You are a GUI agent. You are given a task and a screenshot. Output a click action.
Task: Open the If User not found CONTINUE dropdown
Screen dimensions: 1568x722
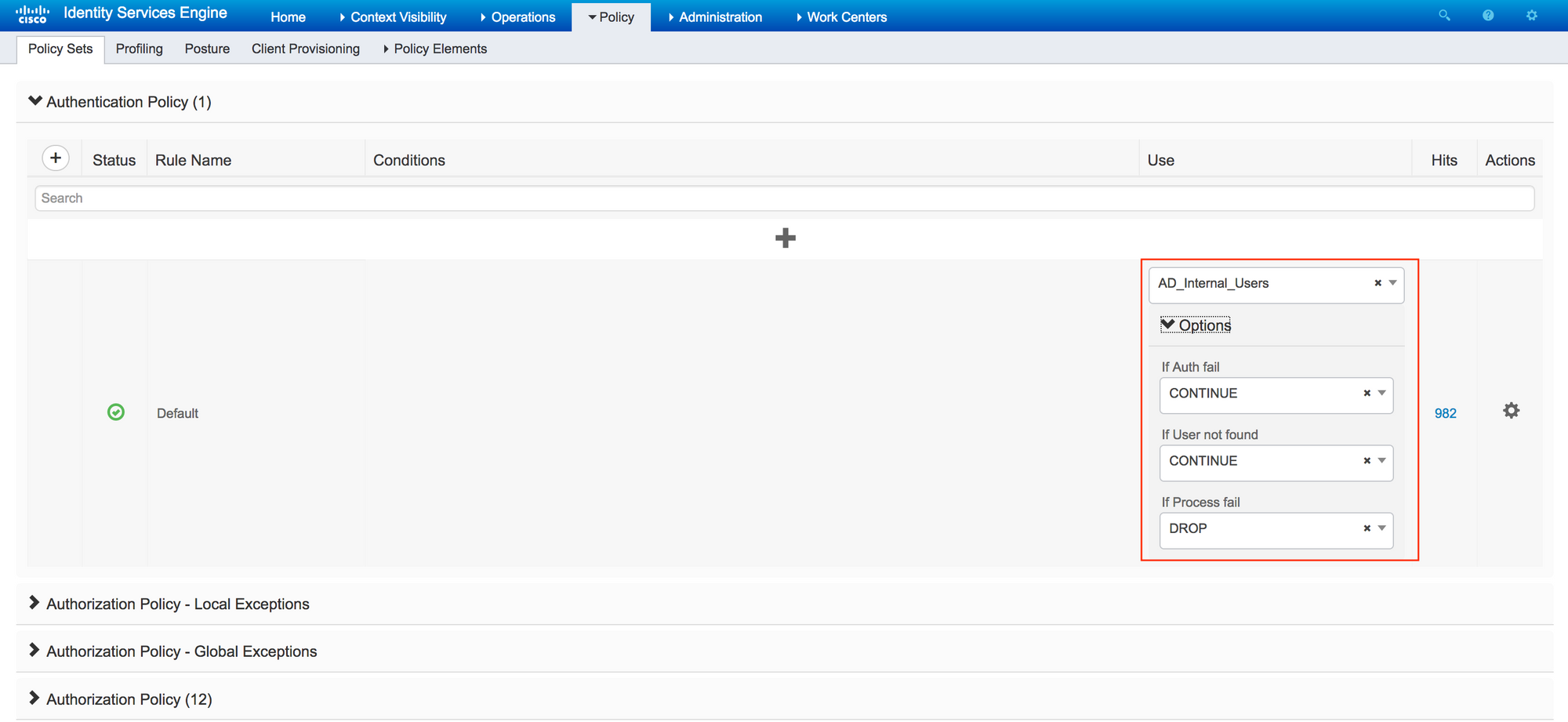(1276, 462)
